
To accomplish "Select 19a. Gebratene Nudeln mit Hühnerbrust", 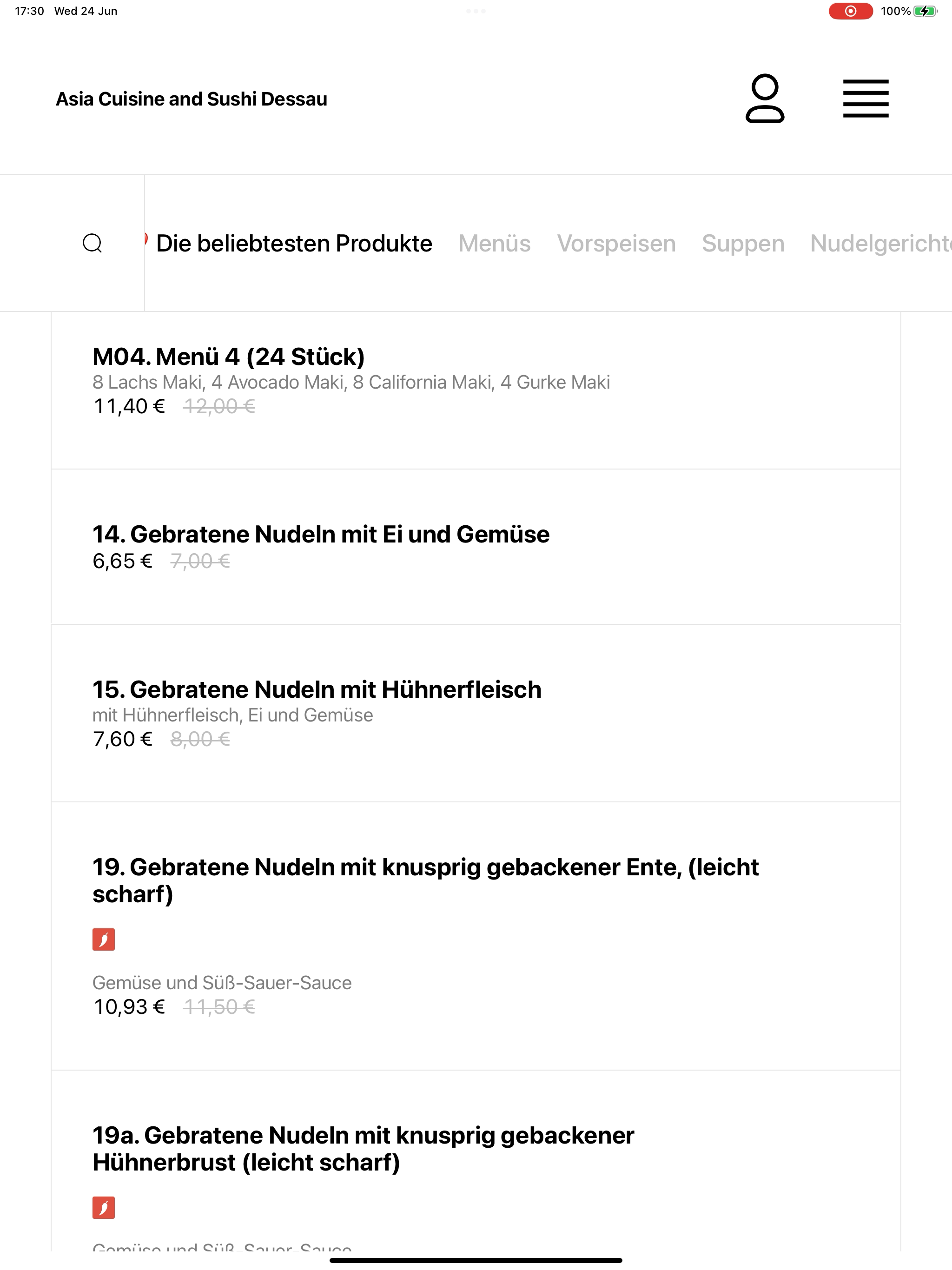I will pyautogui.click(x=476, y=1161).
